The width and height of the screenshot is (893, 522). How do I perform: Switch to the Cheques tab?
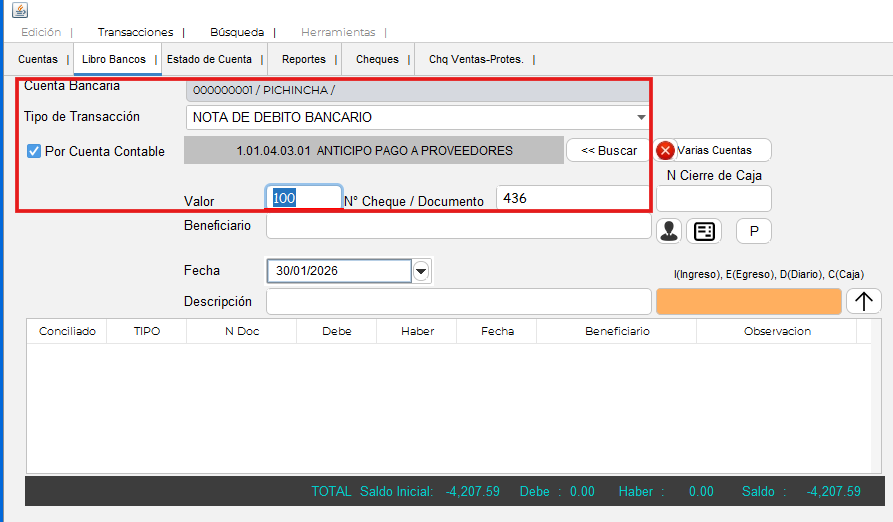point(377,59)
